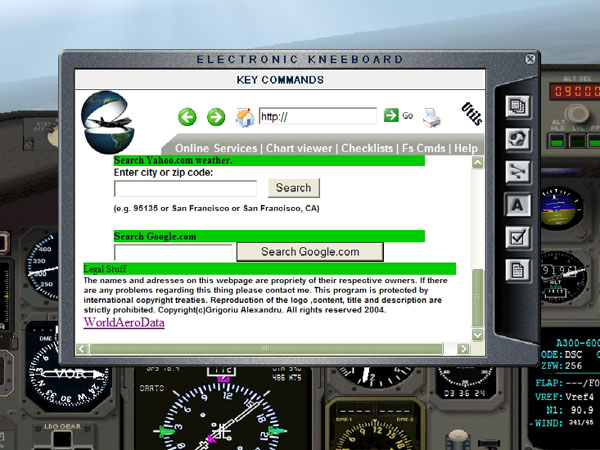This screenshot has width=600, height=450.
Task: Go to the home page icon
Action: tap(244, 117)
